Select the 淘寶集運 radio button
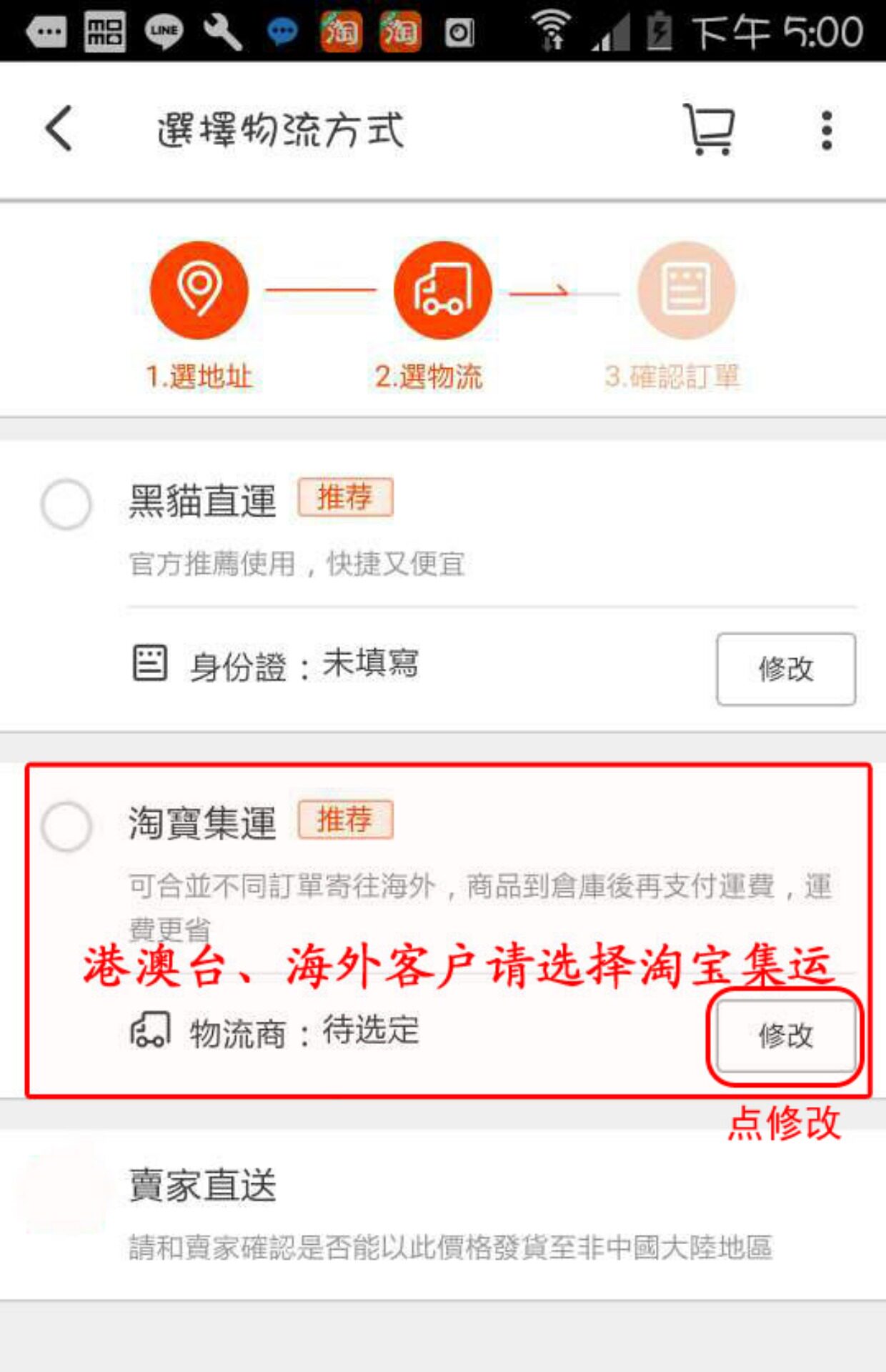The width and height of the screenshot is (886, 1372). click(x=66, y=826)
